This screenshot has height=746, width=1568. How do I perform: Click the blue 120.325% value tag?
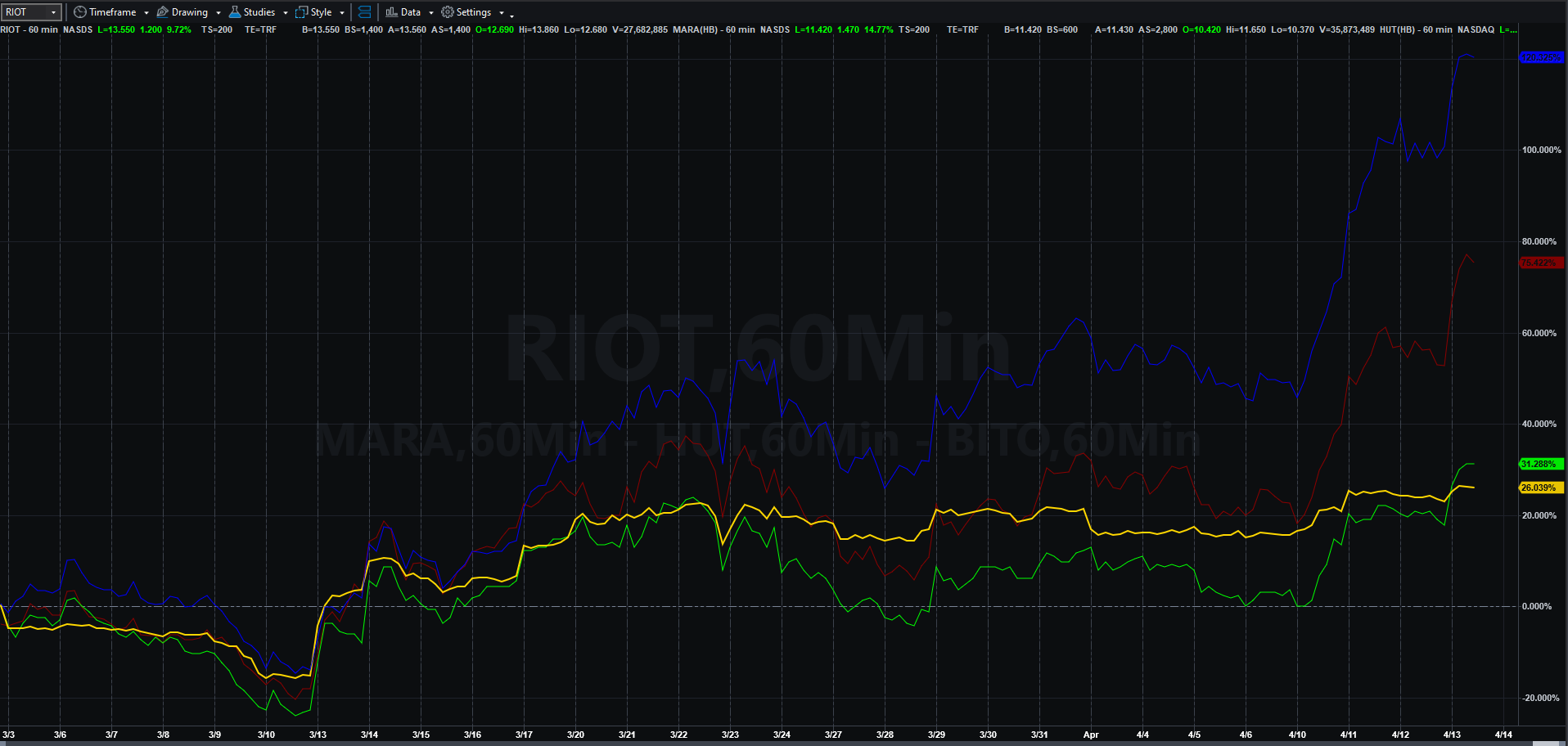(x=1540, y=57)
